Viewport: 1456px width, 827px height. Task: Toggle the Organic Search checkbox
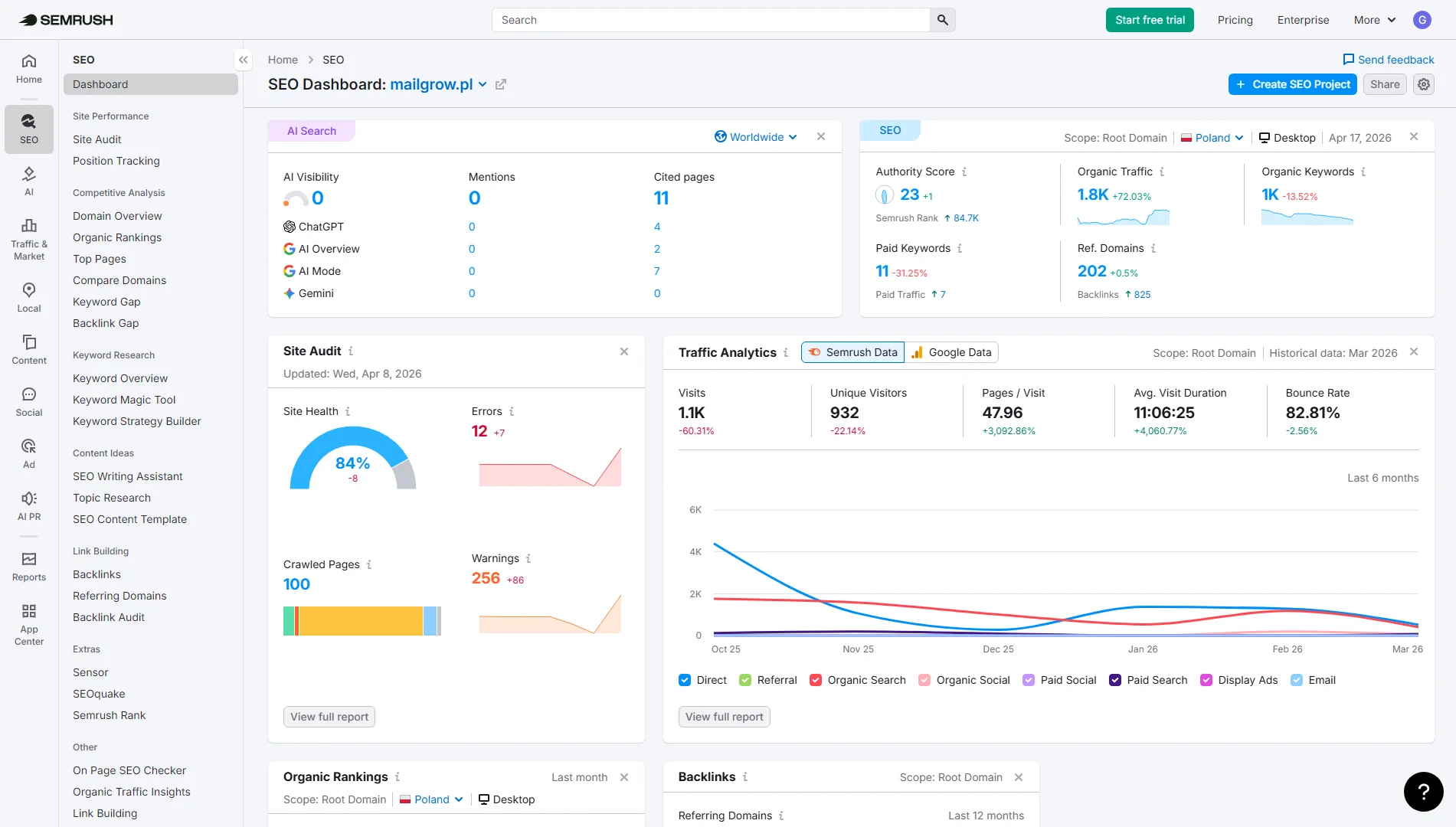816,680
